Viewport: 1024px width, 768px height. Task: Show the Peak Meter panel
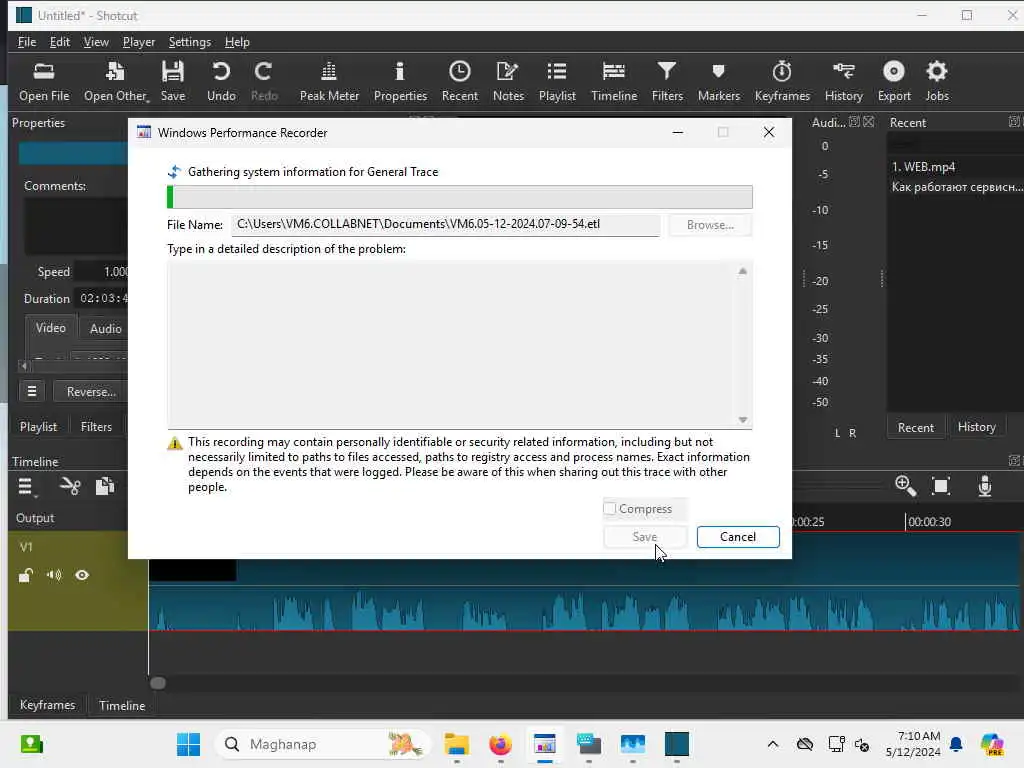[329, 81]
